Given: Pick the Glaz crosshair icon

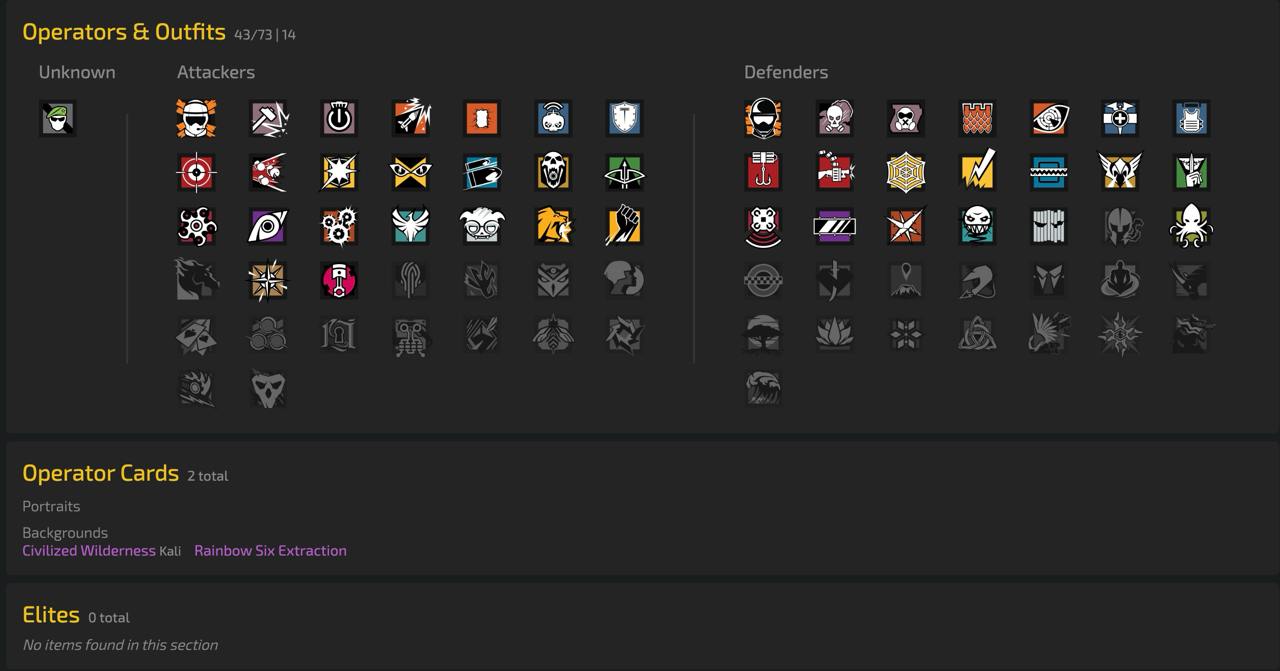Looking at the screenshot, I should point(196,172).
